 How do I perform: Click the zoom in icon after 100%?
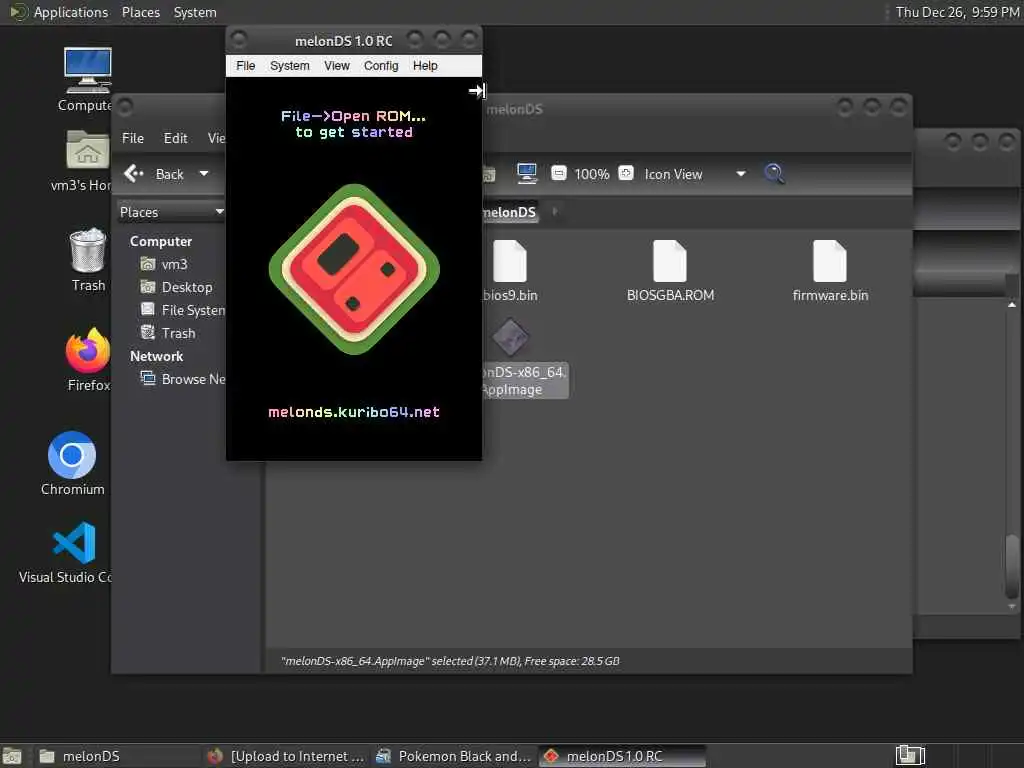point(626,173)
